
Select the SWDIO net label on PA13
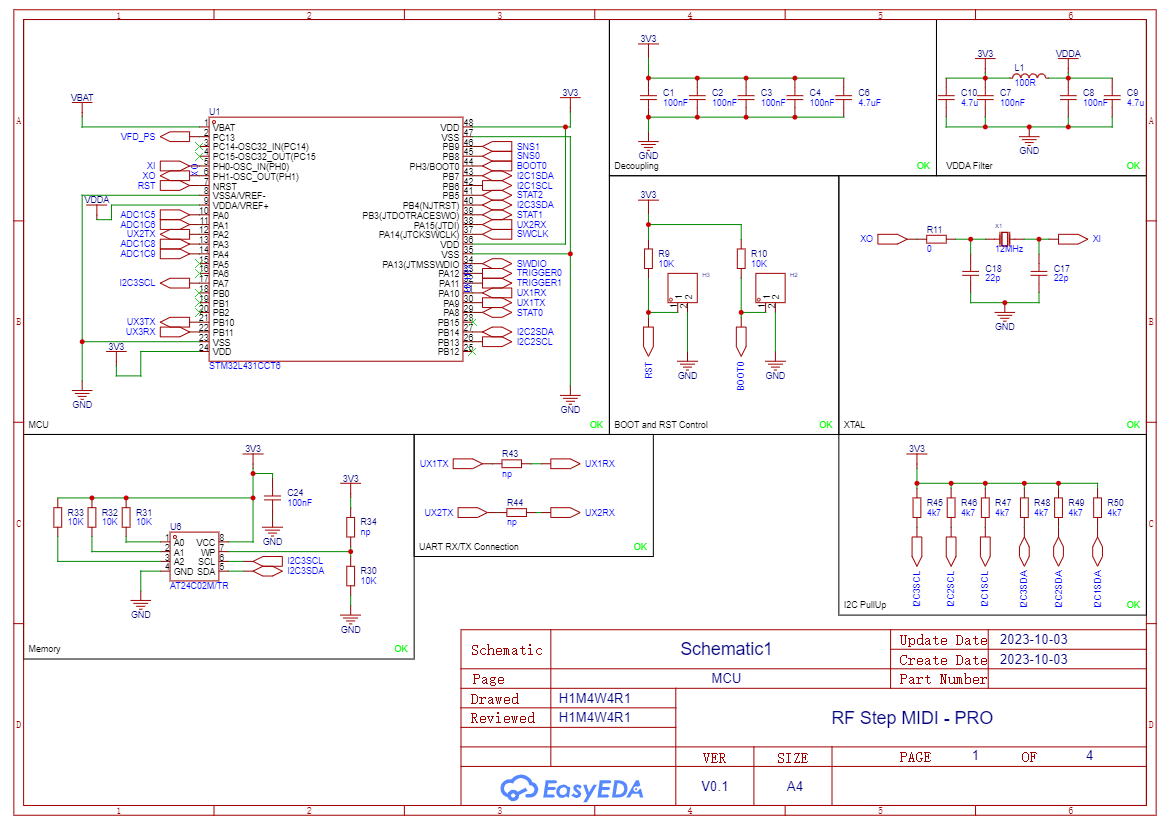tap(531, 263)
